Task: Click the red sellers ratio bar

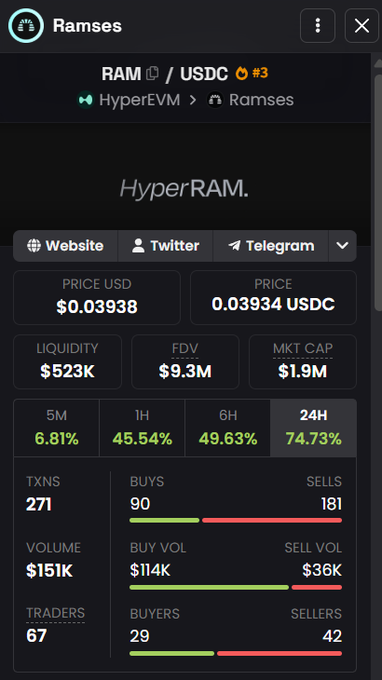Action: click(279, 653)
